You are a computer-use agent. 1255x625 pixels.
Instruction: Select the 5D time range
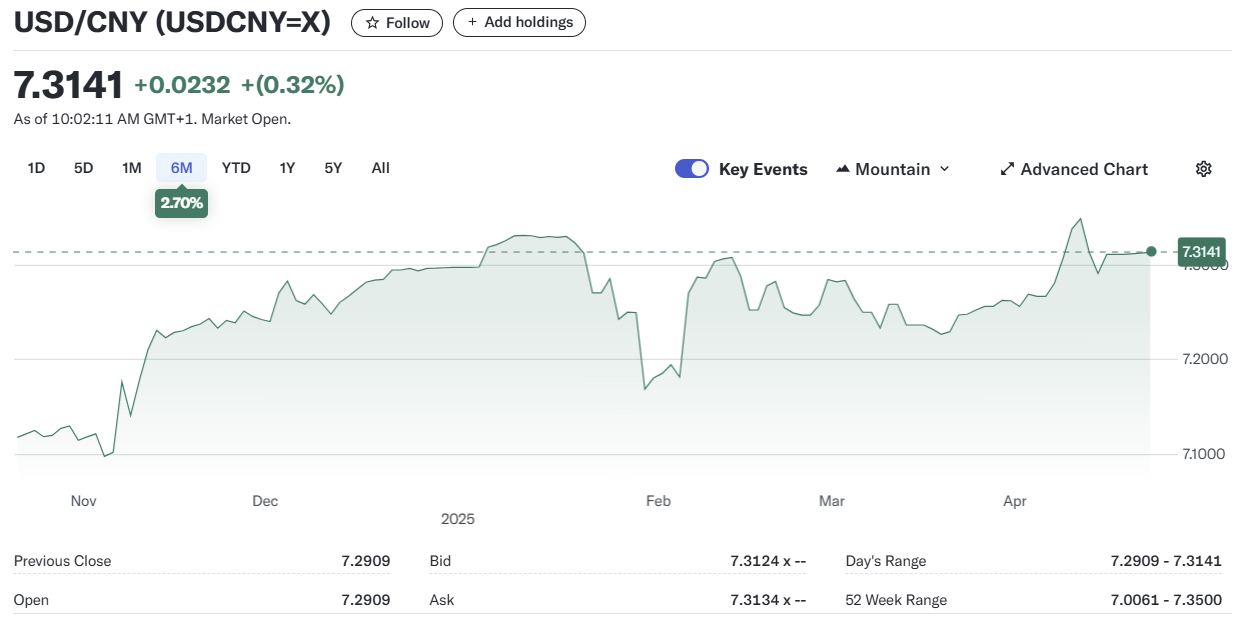click(x=83, y=168)
